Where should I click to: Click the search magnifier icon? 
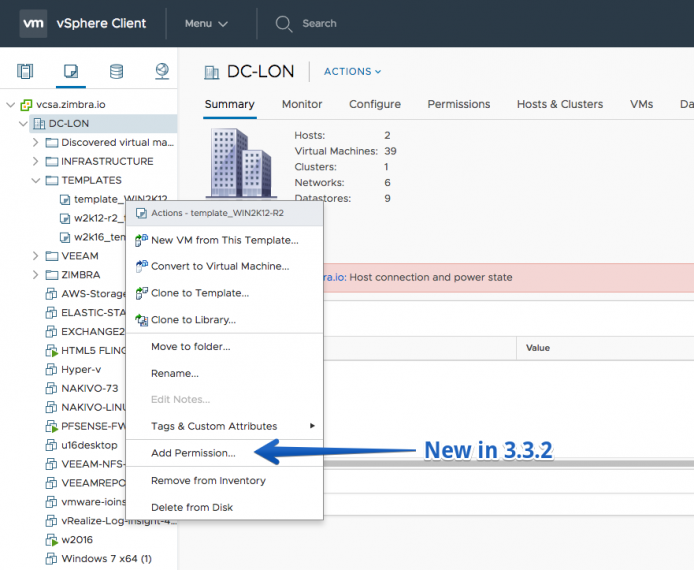coord(283,23)
